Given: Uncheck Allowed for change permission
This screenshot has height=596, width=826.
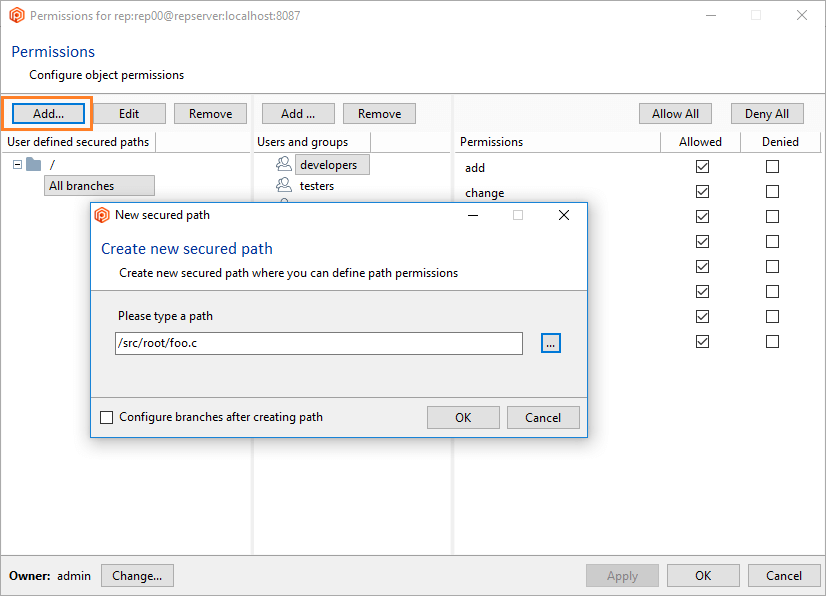Looking at the screenshot, I should [x=702, y=191].
